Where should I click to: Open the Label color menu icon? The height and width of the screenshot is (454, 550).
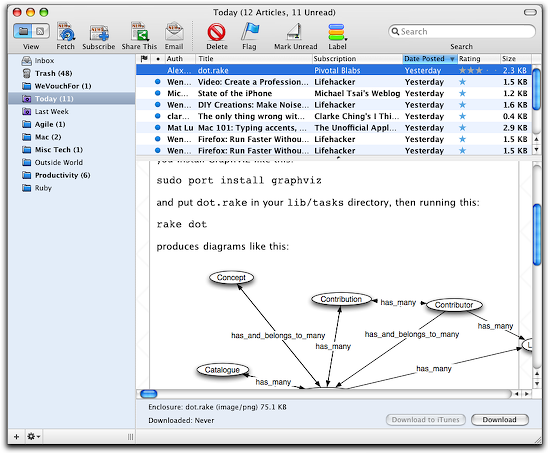pyautogui.click(x=337, y=32)
